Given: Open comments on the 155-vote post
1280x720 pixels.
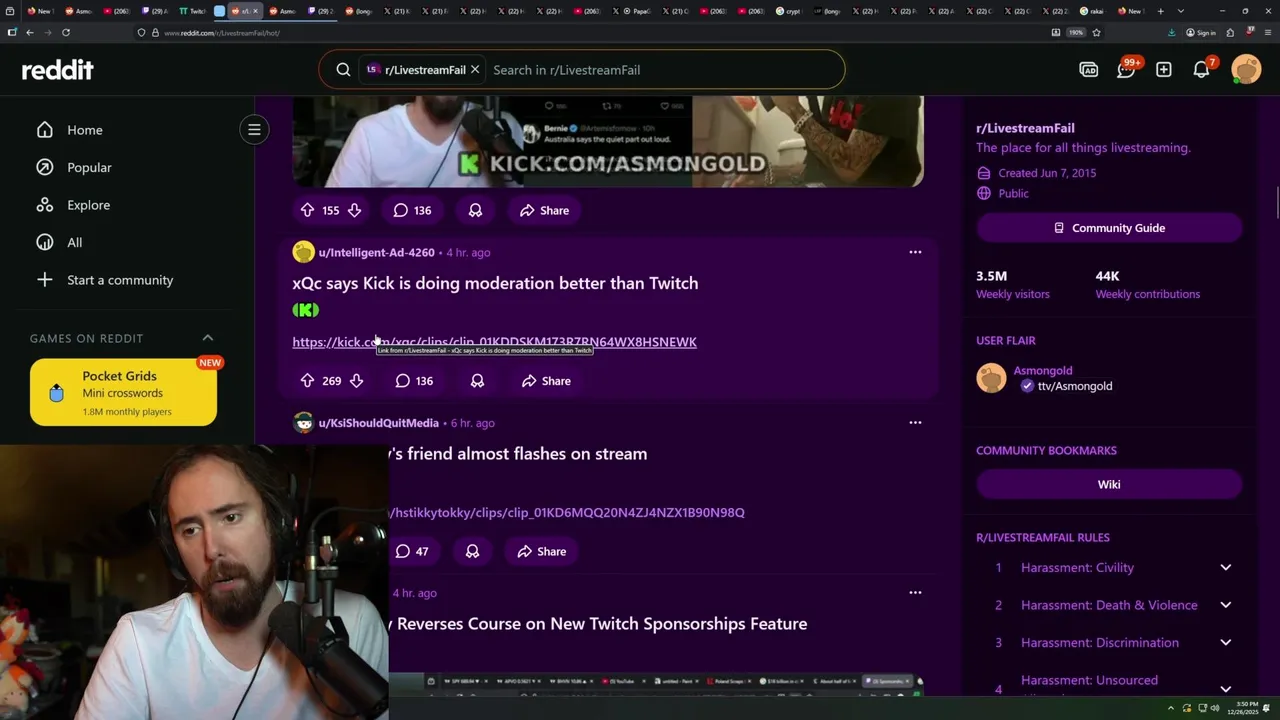Looking at the screenshot, I should pyautogui.click(x=412, y=210).
